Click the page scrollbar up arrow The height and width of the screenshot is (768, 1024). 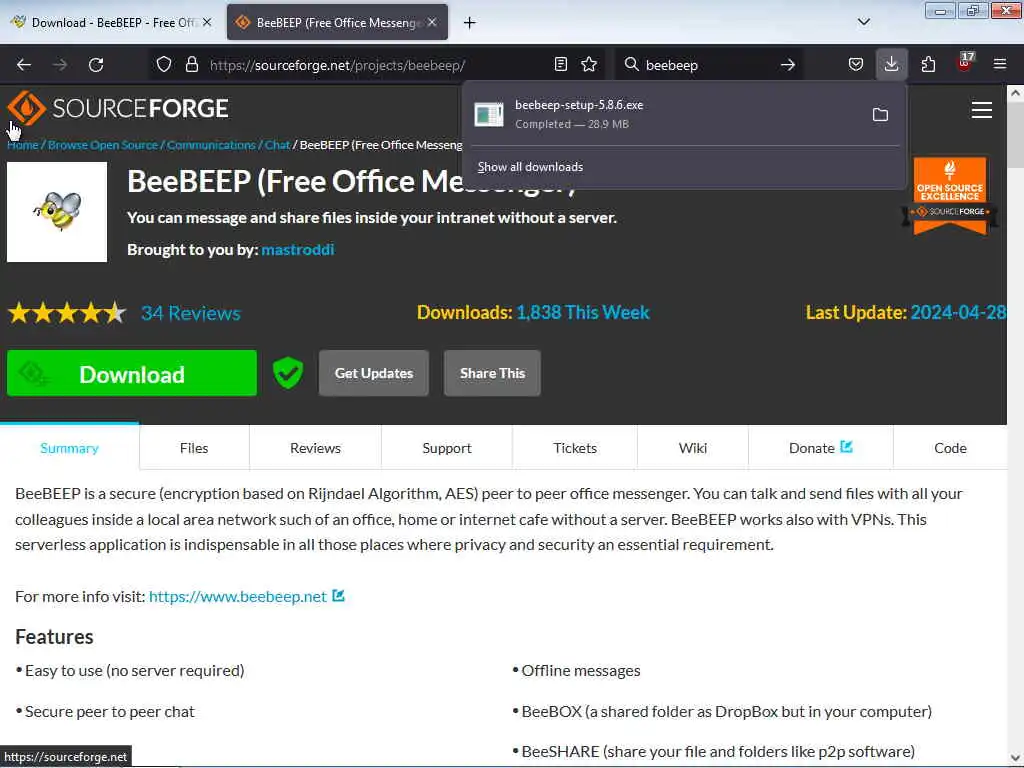(x=1015, y=93)
